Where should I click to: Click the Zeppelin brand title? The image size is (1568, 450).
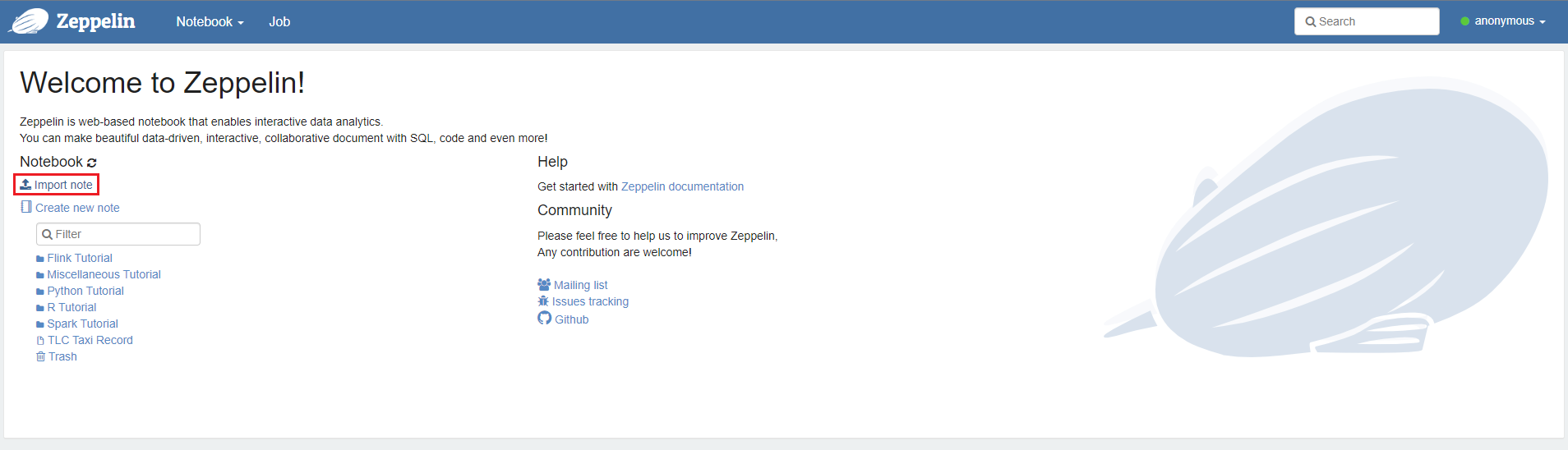(x=95, y=21)
